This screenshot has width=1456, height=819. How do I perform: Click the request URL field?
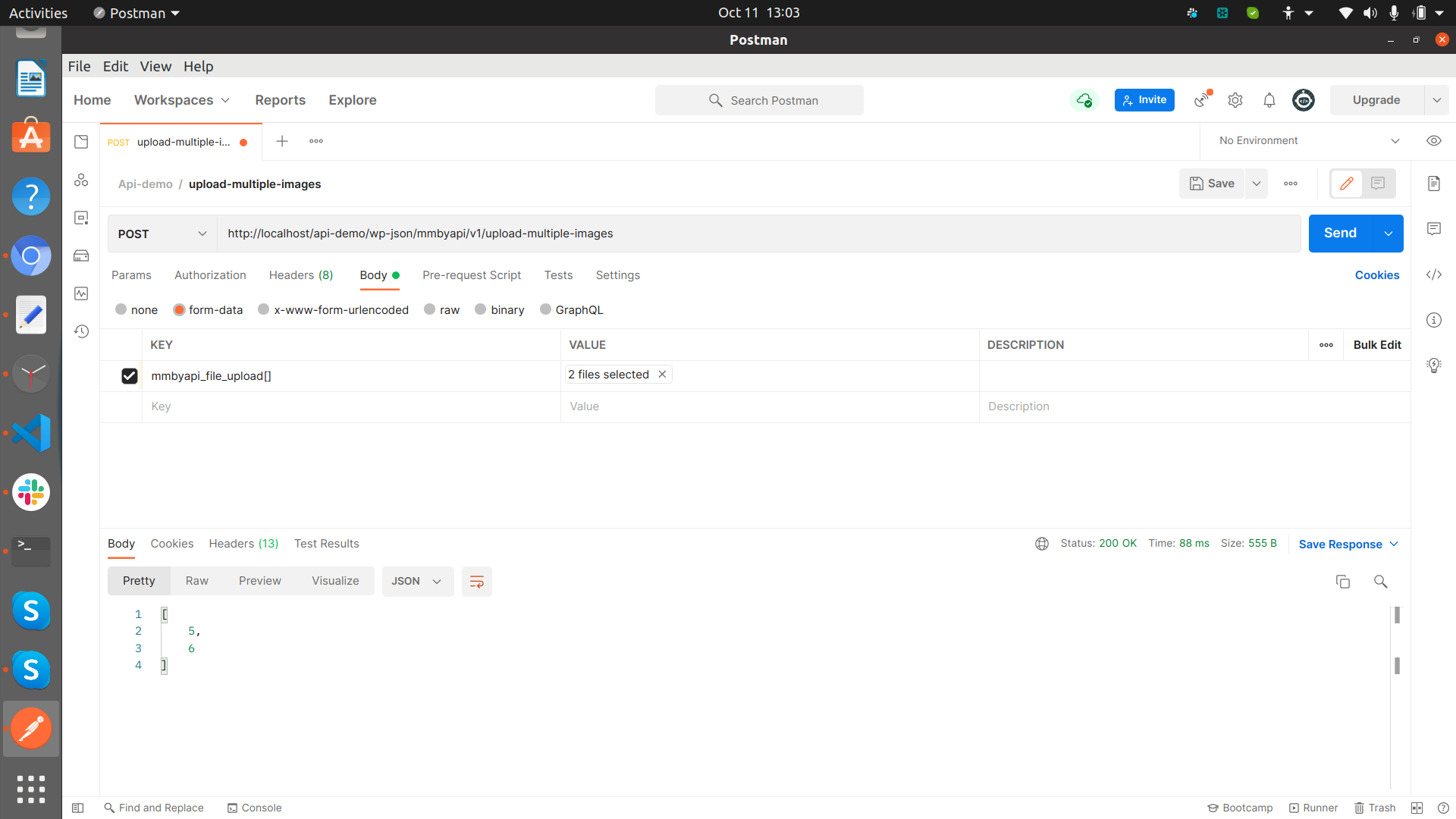tap(759, 234)
